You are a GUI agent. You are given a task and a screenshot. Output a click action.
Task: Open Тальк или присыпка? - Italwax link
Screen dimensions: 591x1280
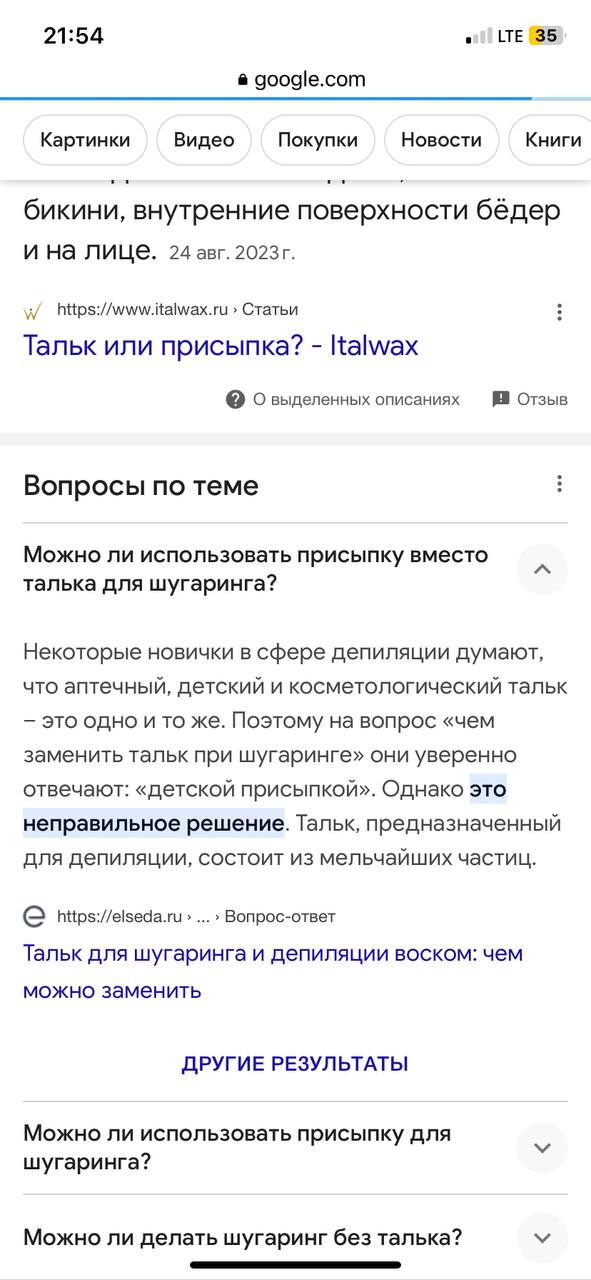click(220, 346)
